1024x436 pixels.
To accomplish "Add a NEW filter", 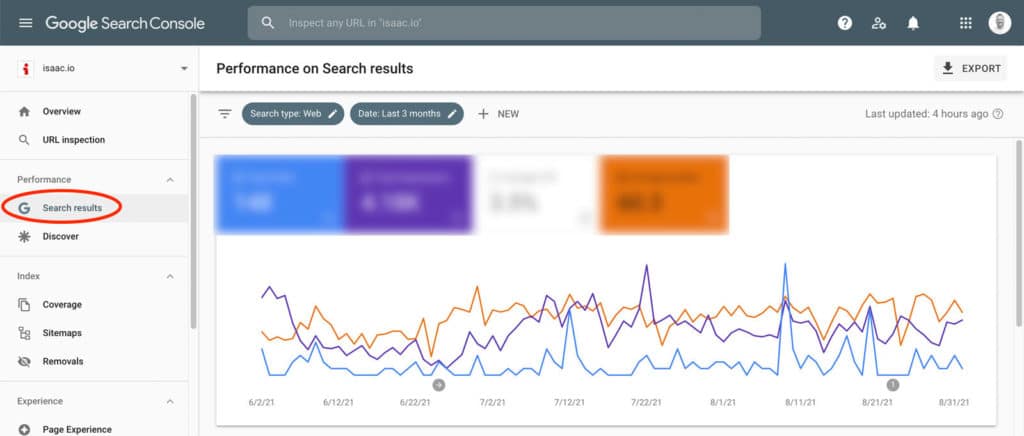I will coord(498,114).
